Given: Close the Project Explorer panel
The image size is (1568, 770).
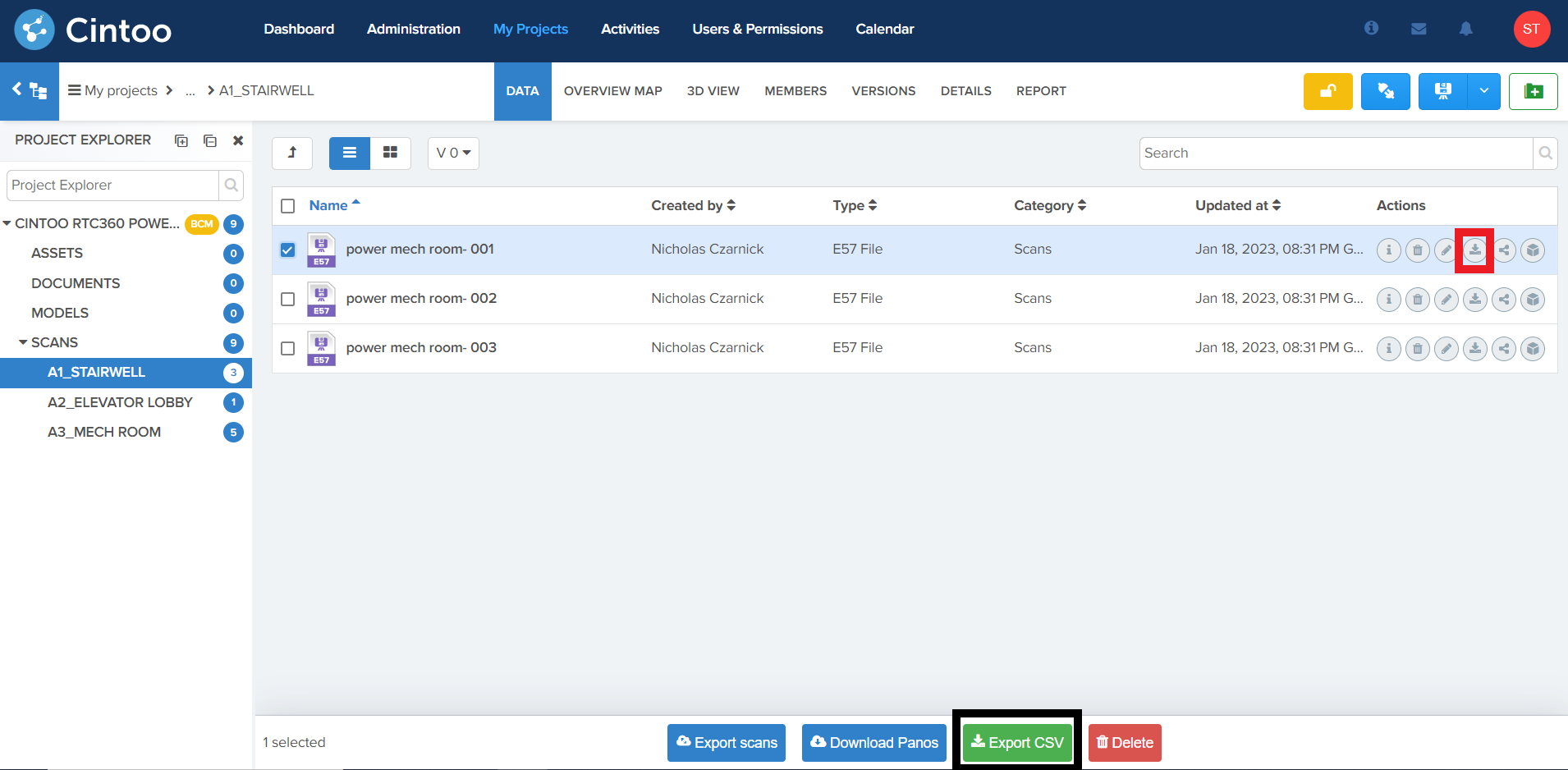Looking at the screenshot, I should 238,140.
